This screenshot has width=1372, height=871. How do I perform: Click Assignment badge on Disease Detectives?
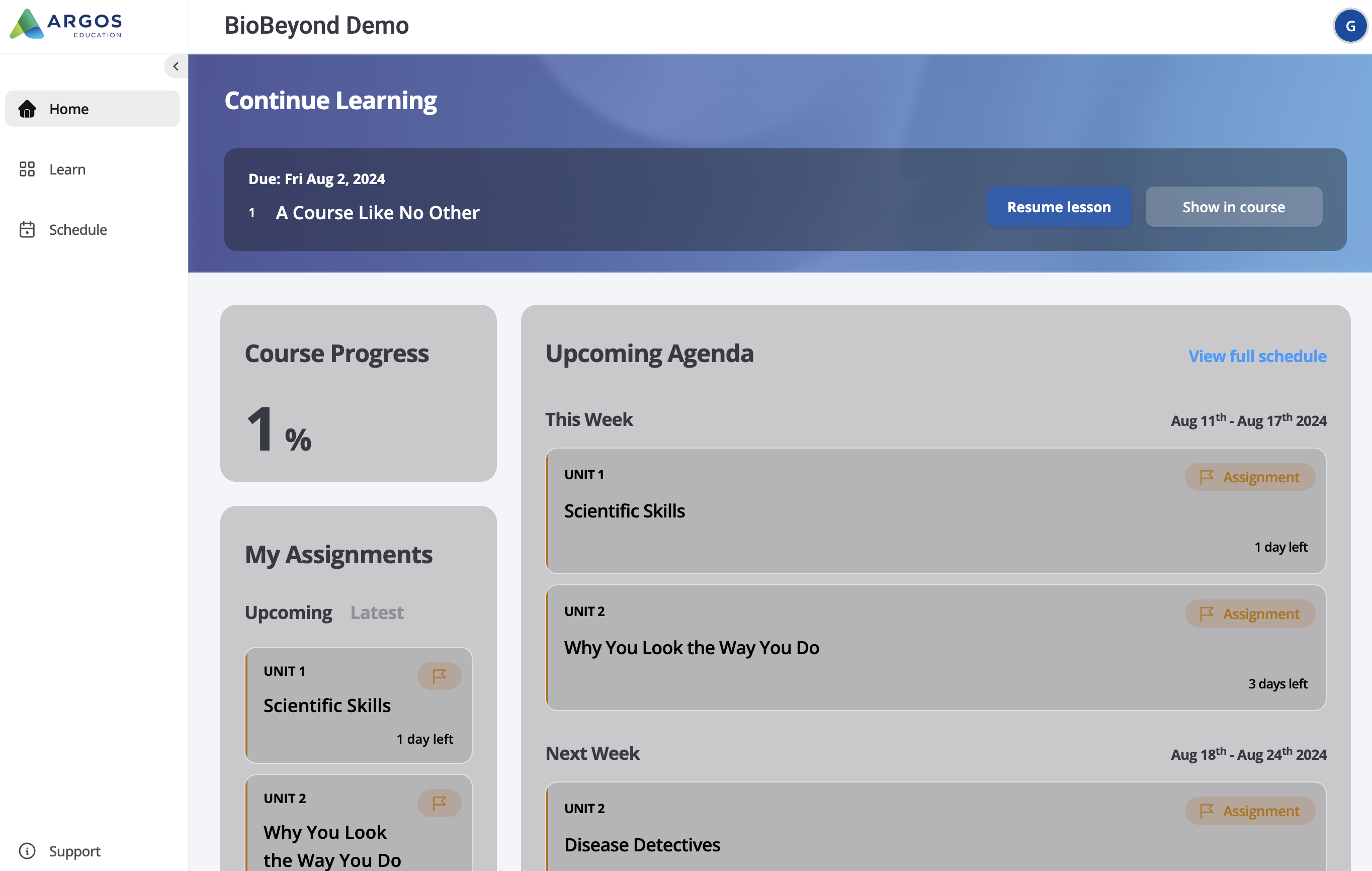click(1249, 811)
